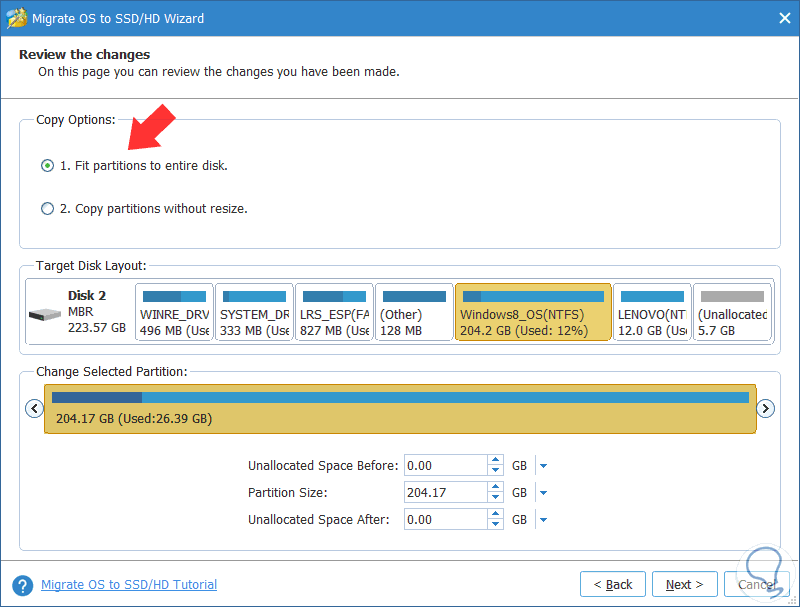This screenshot has height=607, width=800.
Task: Select the (Other) 128 MB partition
Action: pos(414,312)
